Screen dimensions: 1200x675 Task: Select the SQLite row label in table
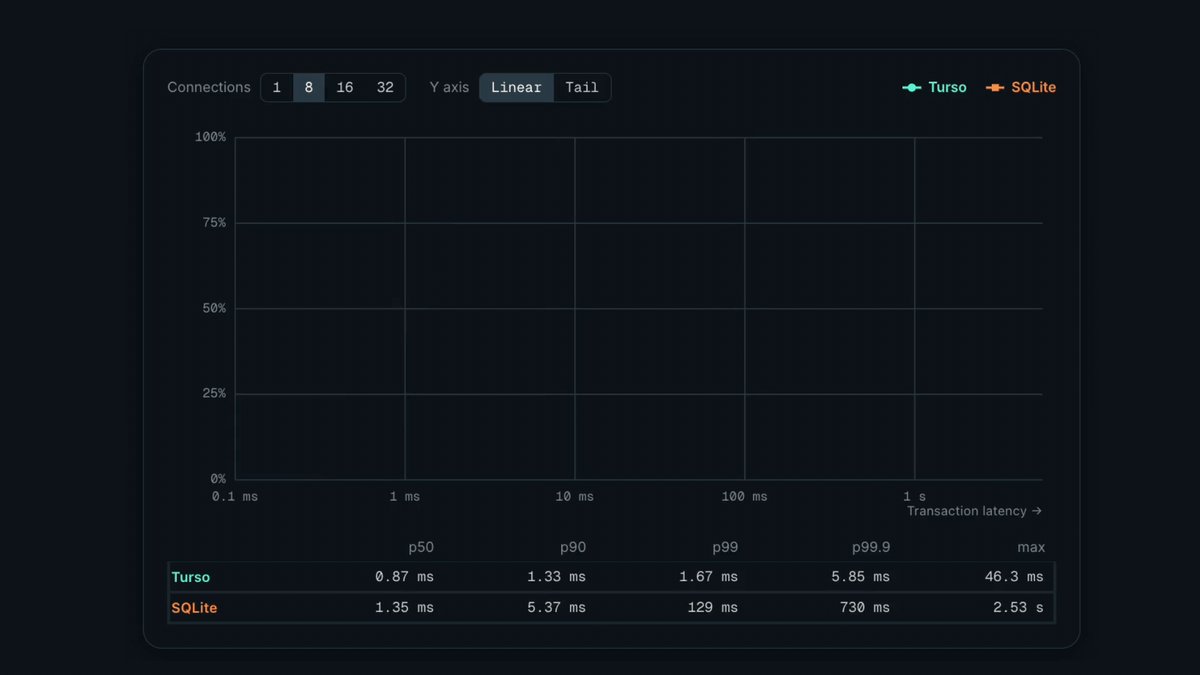(194, 608)
